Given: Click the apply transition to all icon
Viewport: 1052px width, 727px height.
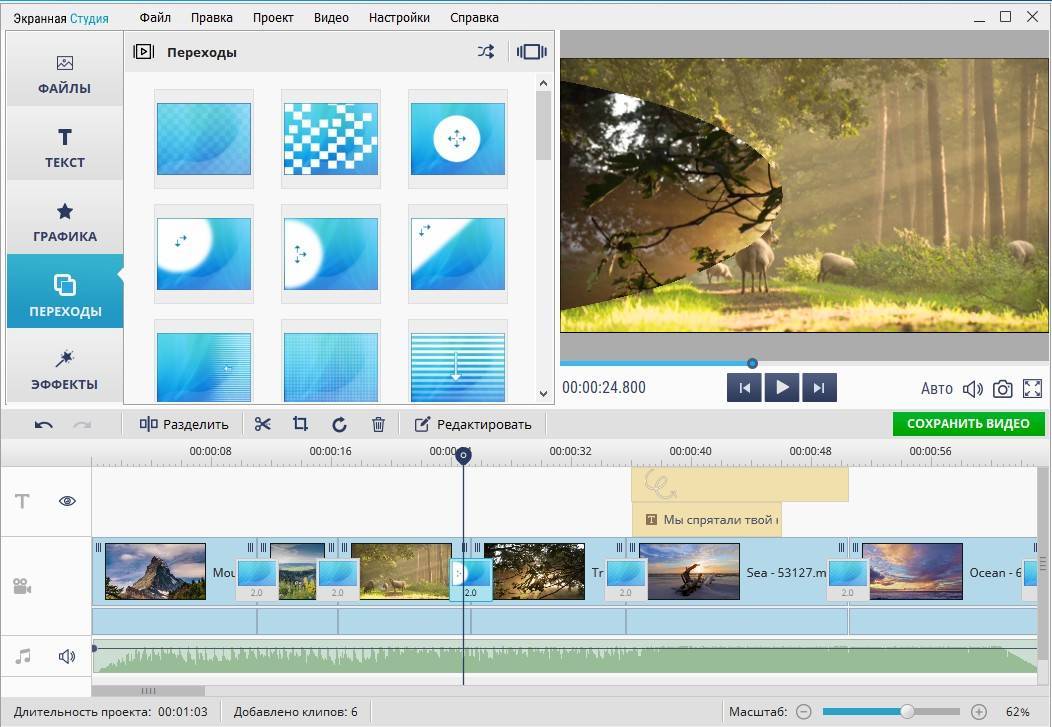Looking at the screenshot, I should [x=531, y=52].
